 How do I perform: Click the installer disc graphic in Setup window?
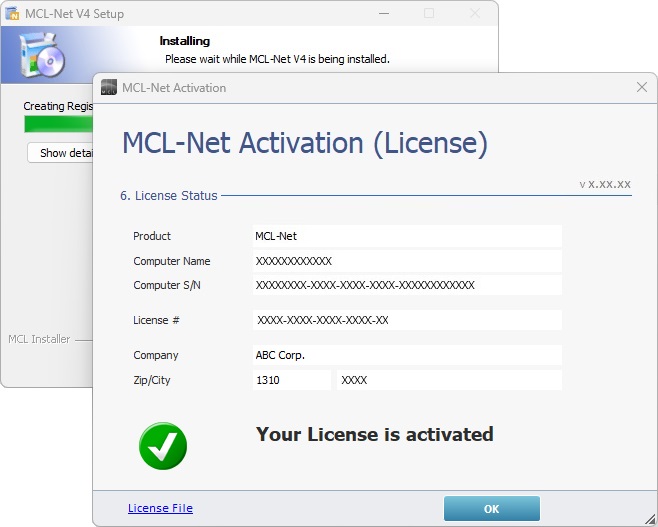click(42, 55)
